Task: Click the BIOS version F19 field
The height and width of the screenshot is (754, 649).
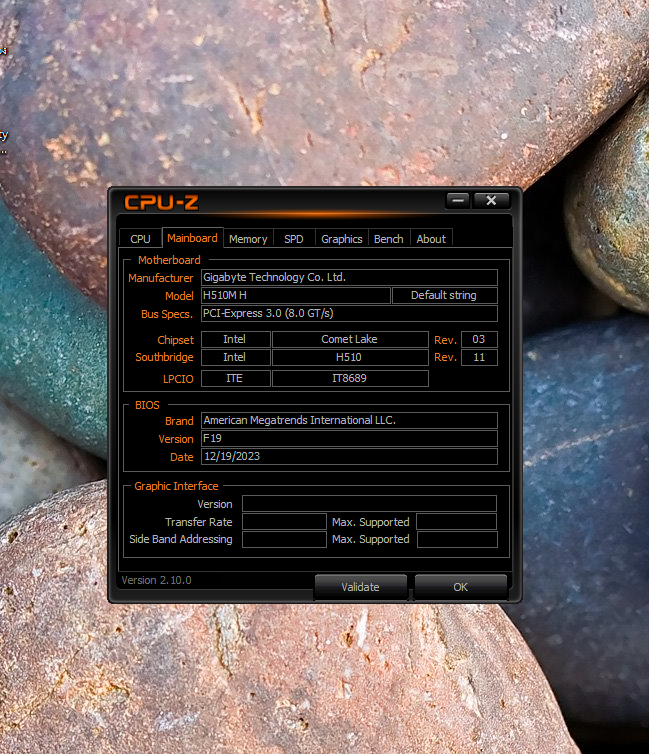Action: (x=349, y=439)
